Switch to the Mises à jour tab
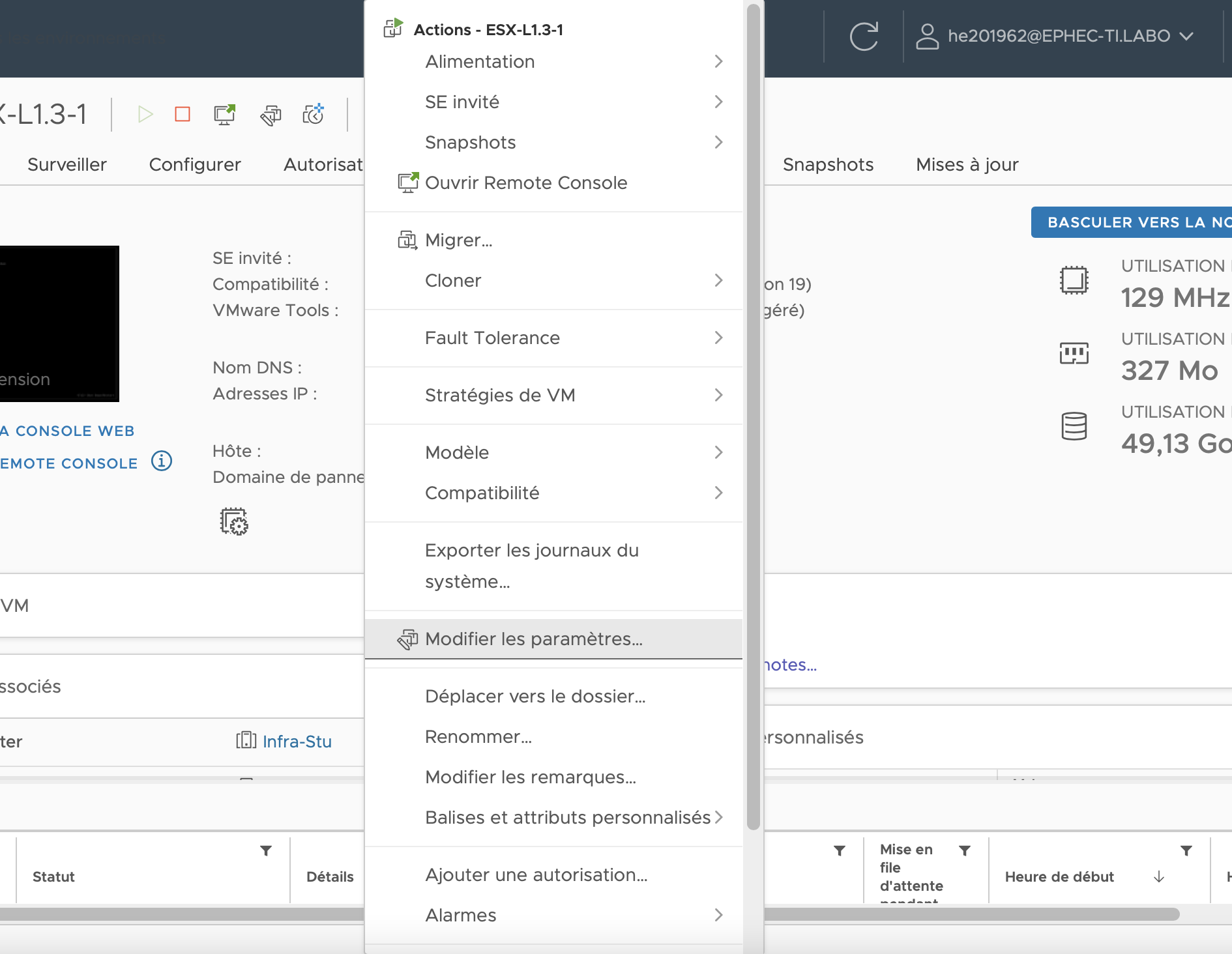1232x954 pixels. [967, 164]
